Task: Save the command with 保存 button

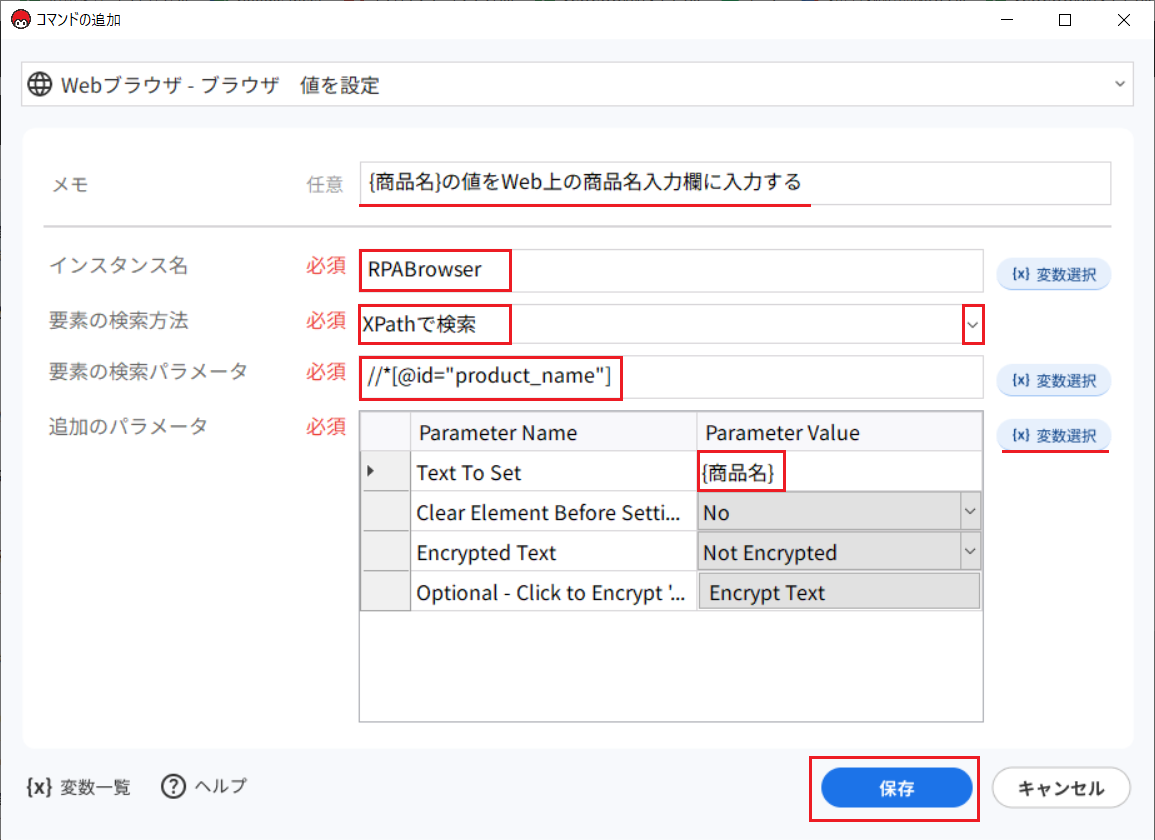Action: pyautogui.click(x=896, y=788)
